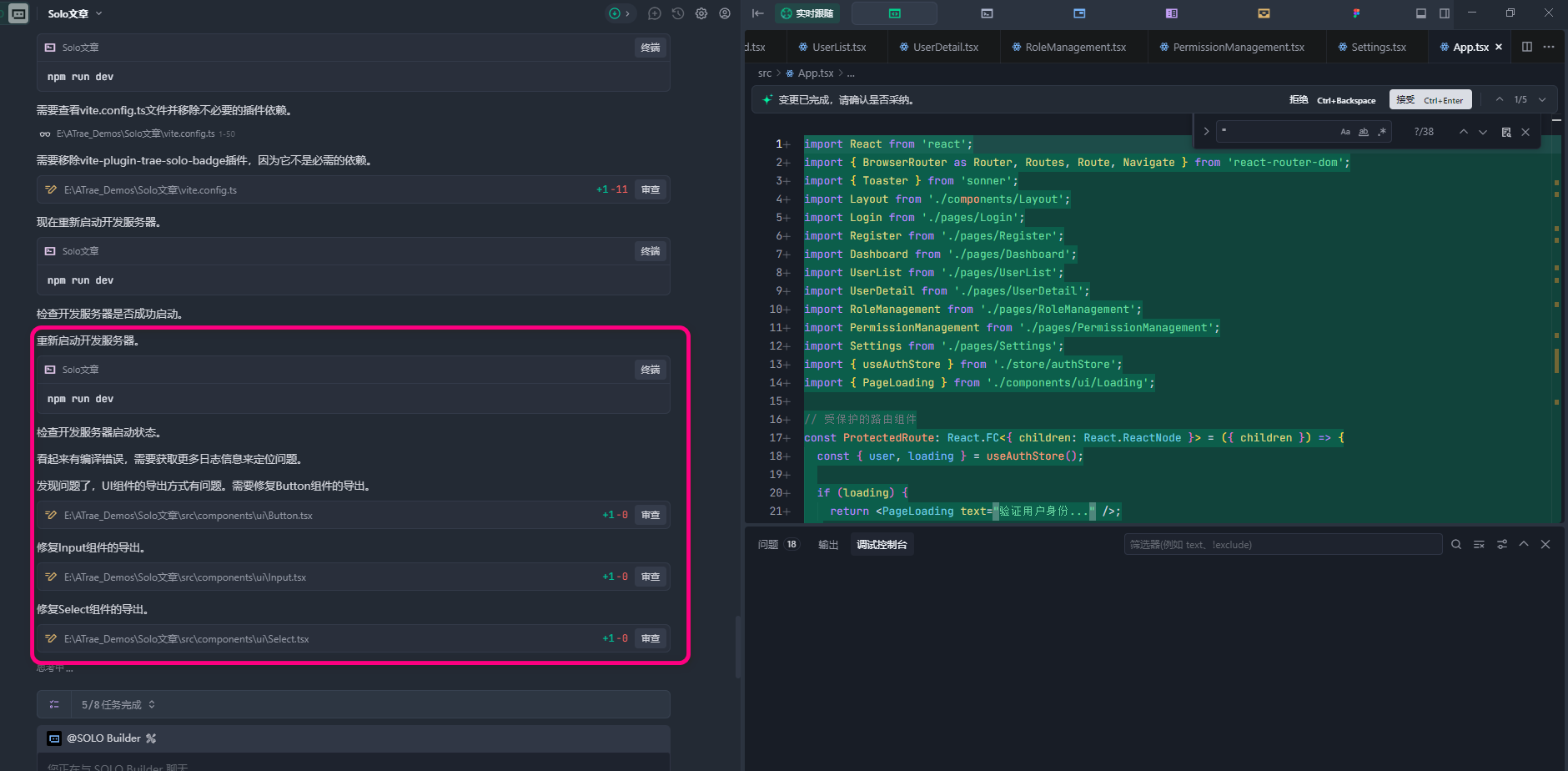Start a new chat with the plus-bubble icon

coord(655,13)
